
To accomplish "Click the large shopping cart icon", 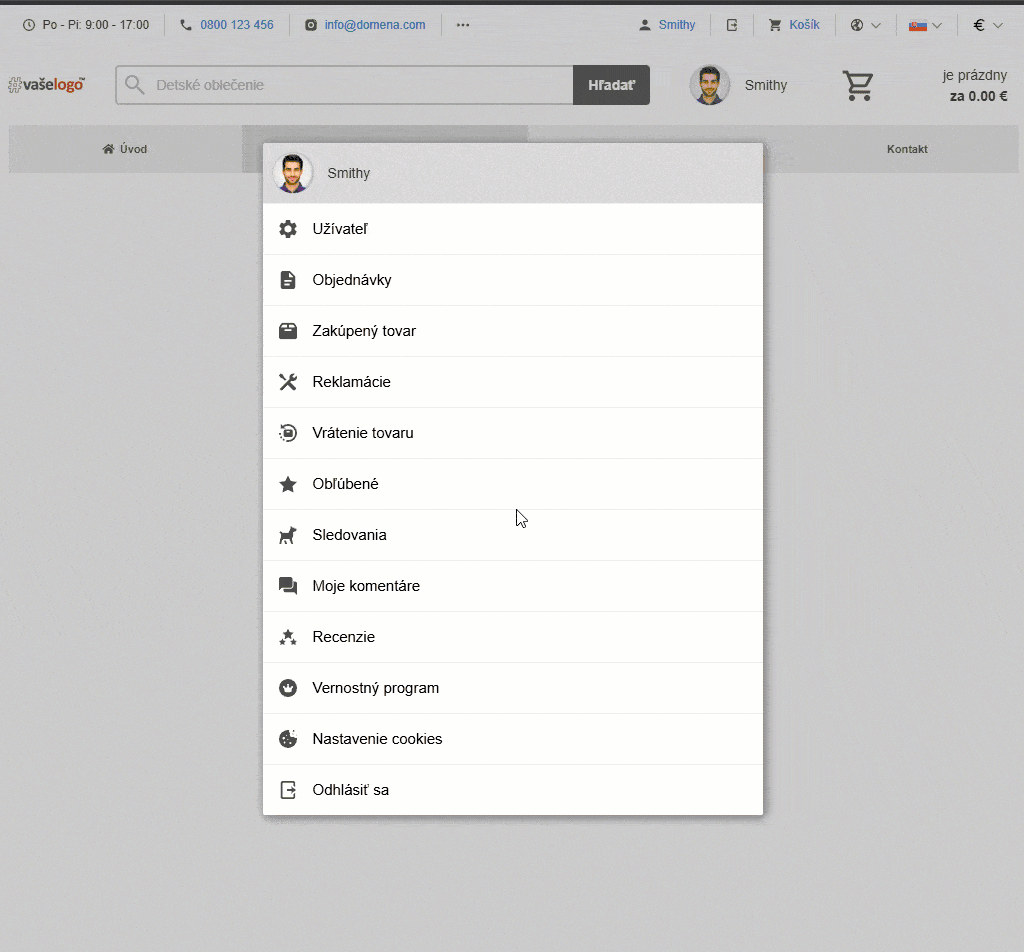I will click(x=858, y=86).
